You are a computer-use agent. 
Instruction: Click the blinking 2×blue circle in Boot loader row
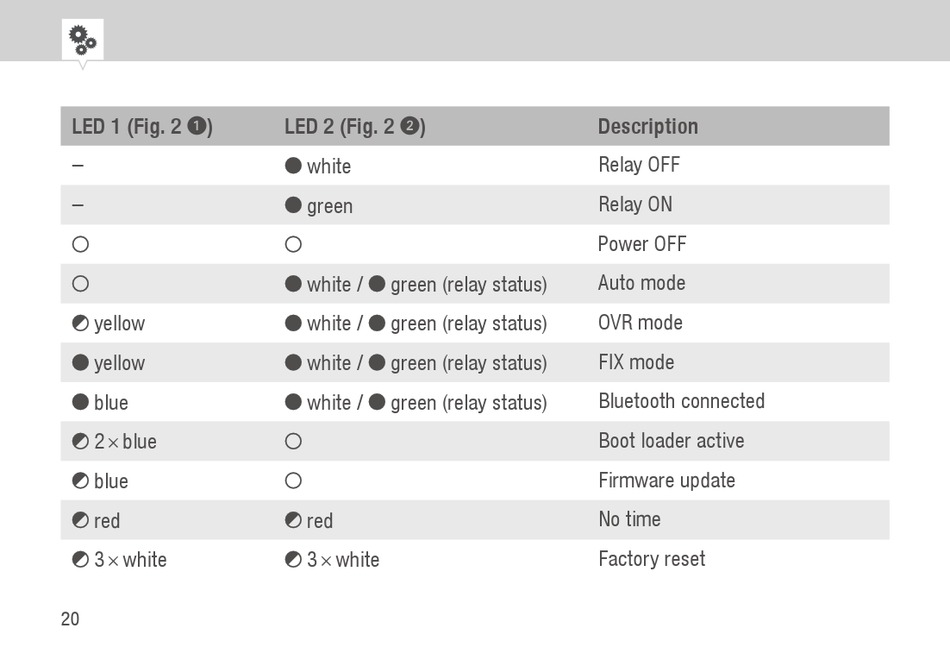[81, 441]
